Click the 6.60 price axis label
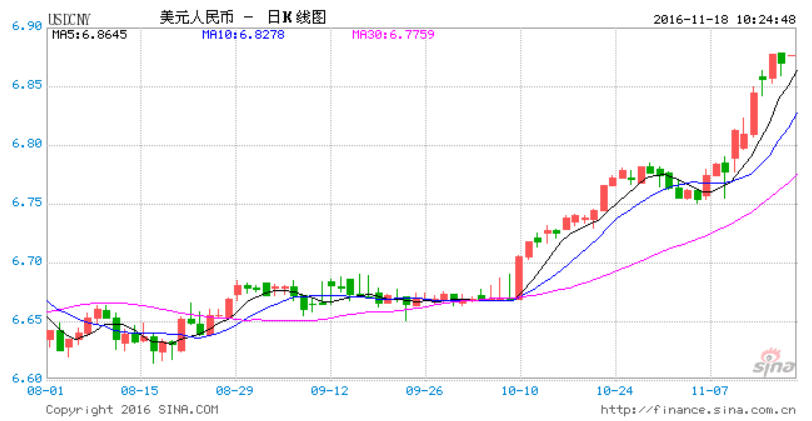The height and width of the screenshot is (421, 812). 20,380
